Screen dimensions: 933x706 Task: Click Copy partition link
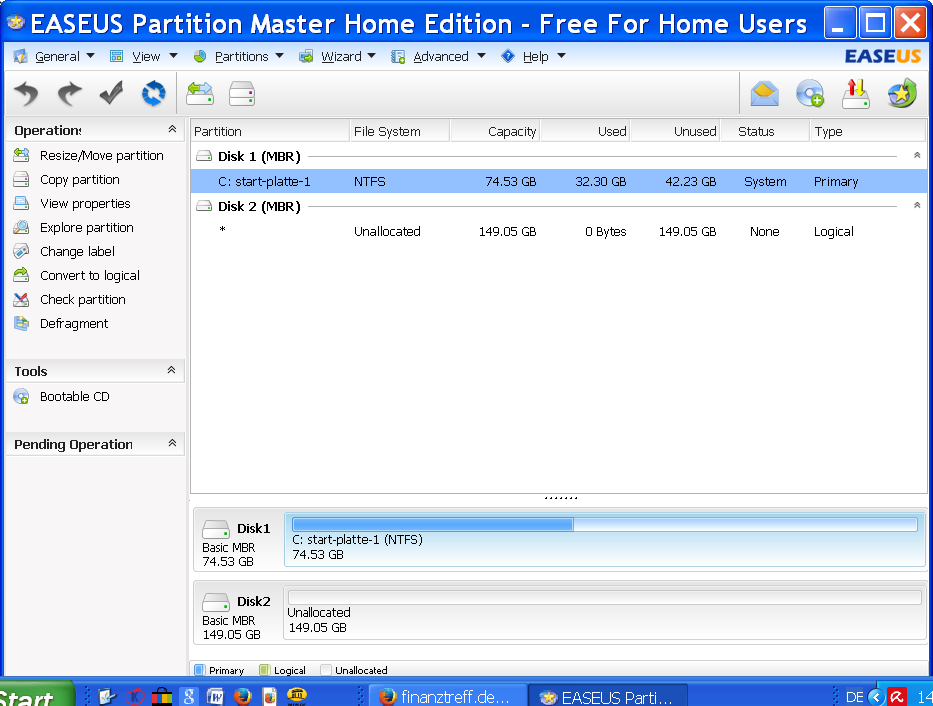(x=80, y=180)
